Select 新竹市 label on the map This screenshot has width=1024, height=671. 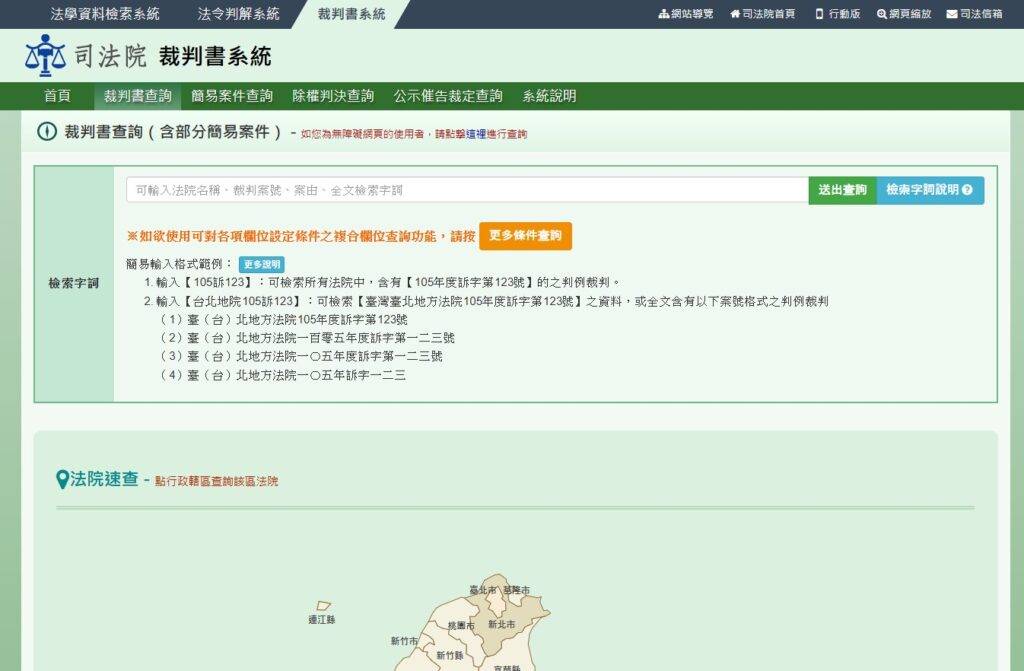[404, 642]
